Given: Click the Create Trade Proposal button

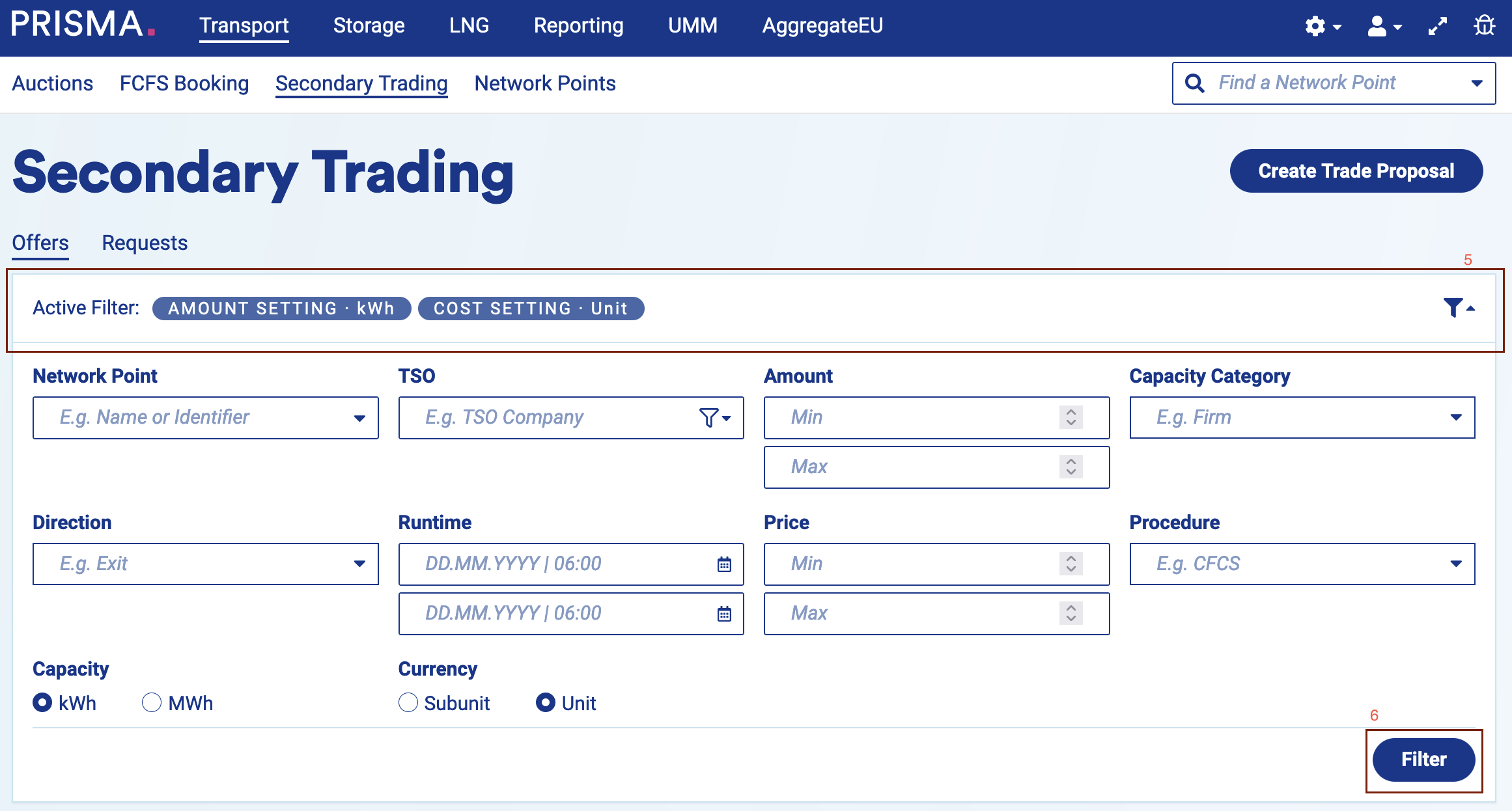Looking at the screenshot, I should tap(1356, 171).
